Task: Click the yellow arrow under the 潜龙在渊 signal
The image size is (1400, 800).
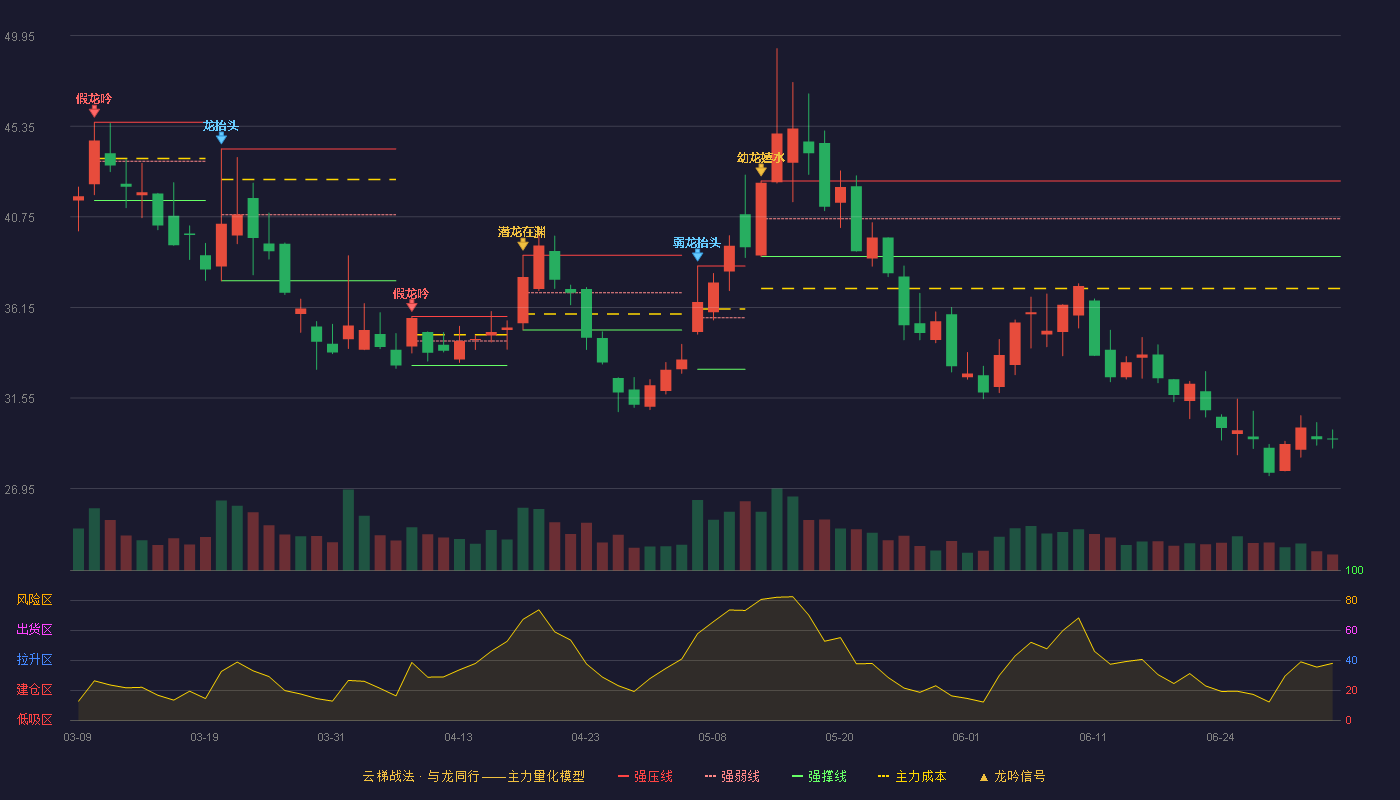Action: pos(522,245)
